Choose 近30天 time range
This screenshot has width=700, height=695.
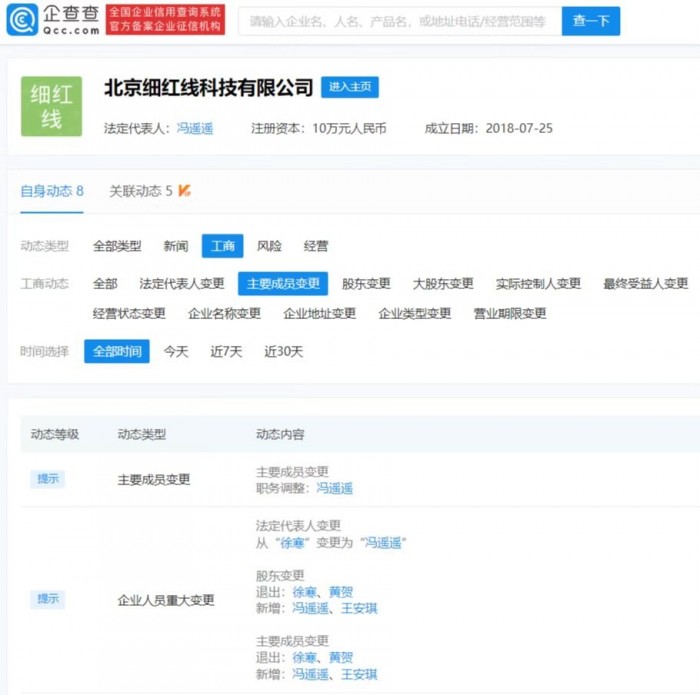pyautogui.click(x=283, y=352)
